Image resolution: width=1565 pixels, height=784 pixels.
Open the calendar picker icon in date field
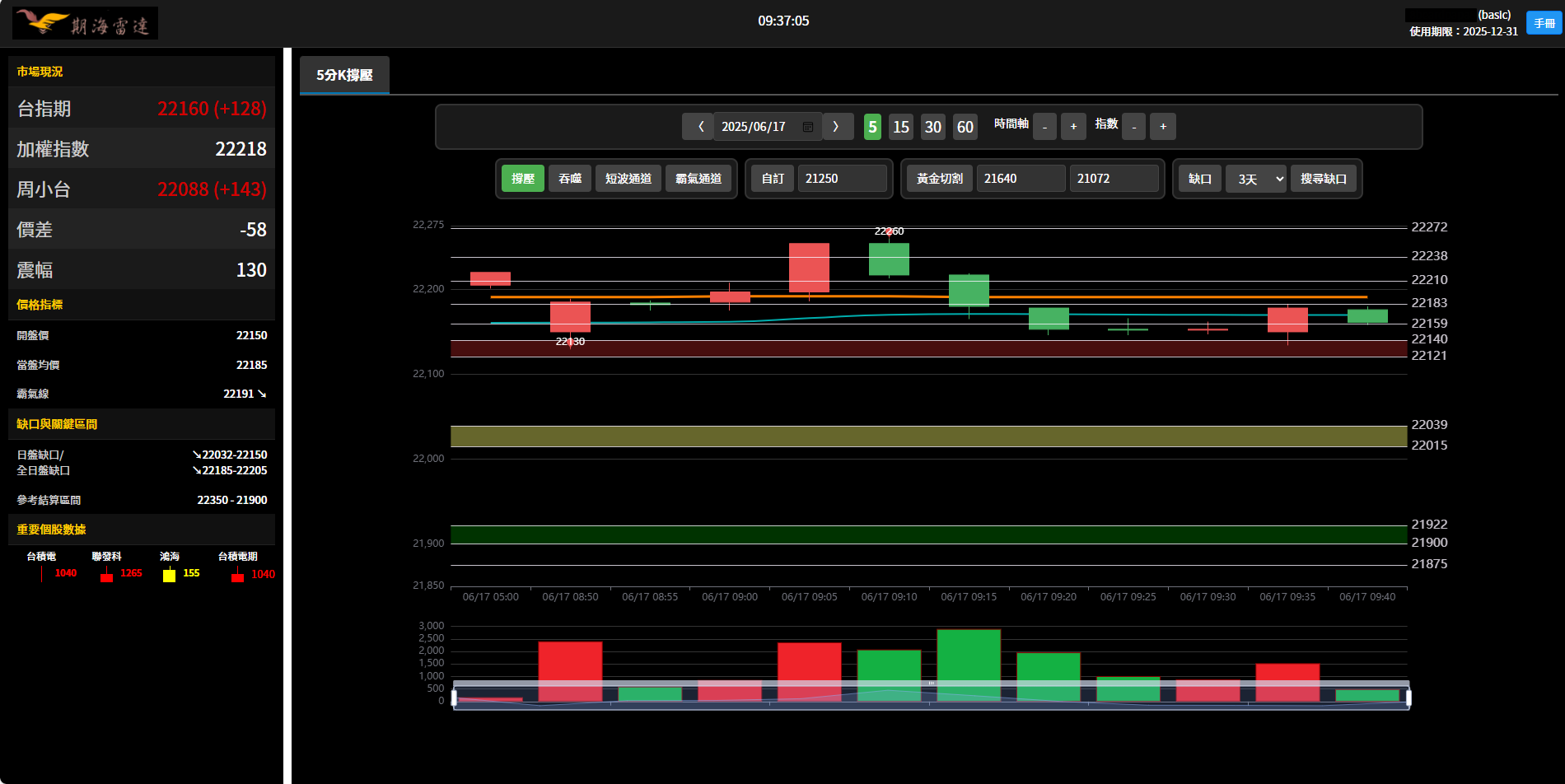click(x=807, y=127)
